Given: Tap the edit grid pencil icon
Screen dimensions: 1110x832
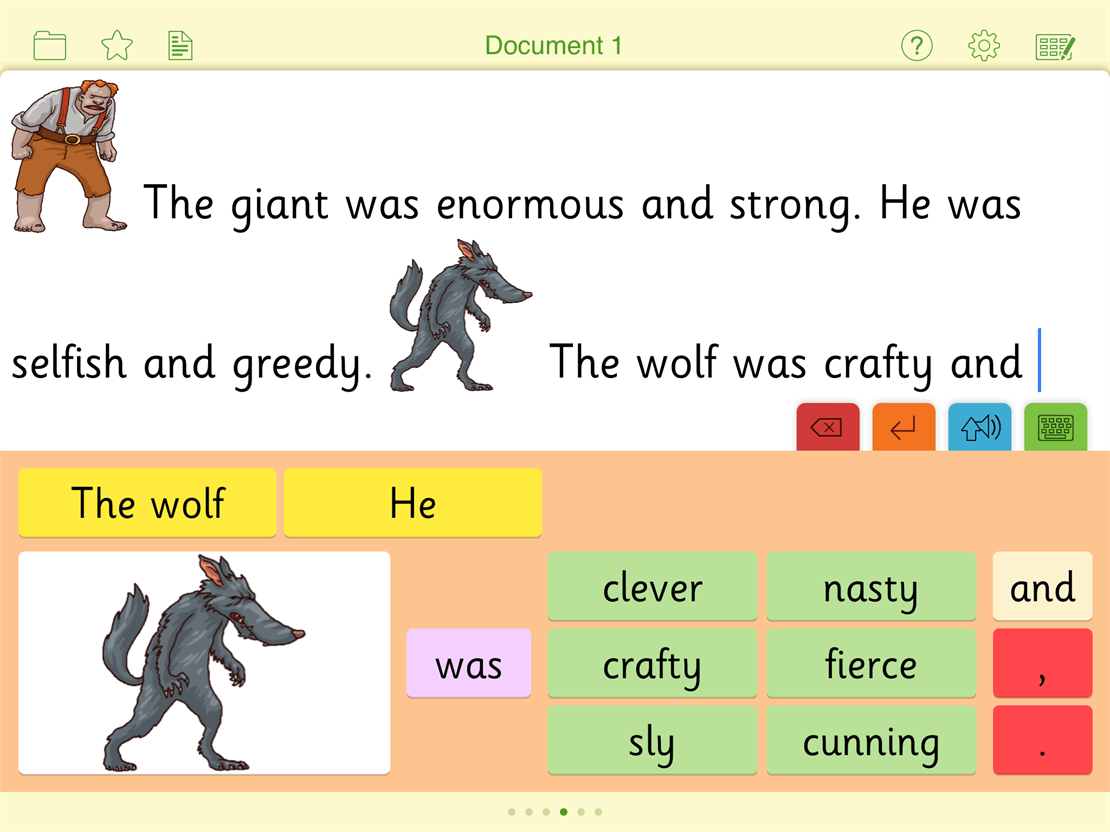Looking at the screenshot, I should click(x=1055, y=46).
